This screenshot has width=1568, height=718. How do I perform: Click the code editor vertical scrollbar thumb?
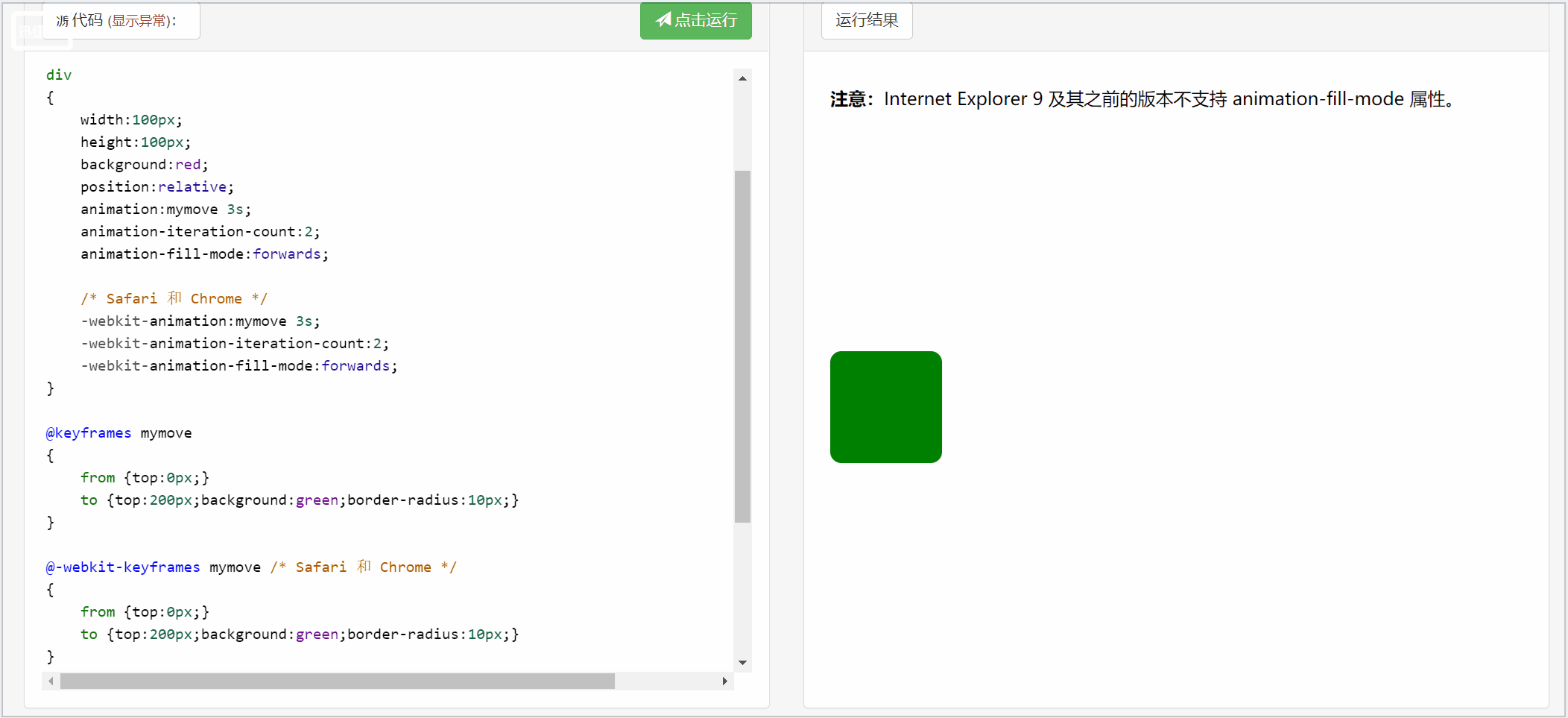[742, 347]
